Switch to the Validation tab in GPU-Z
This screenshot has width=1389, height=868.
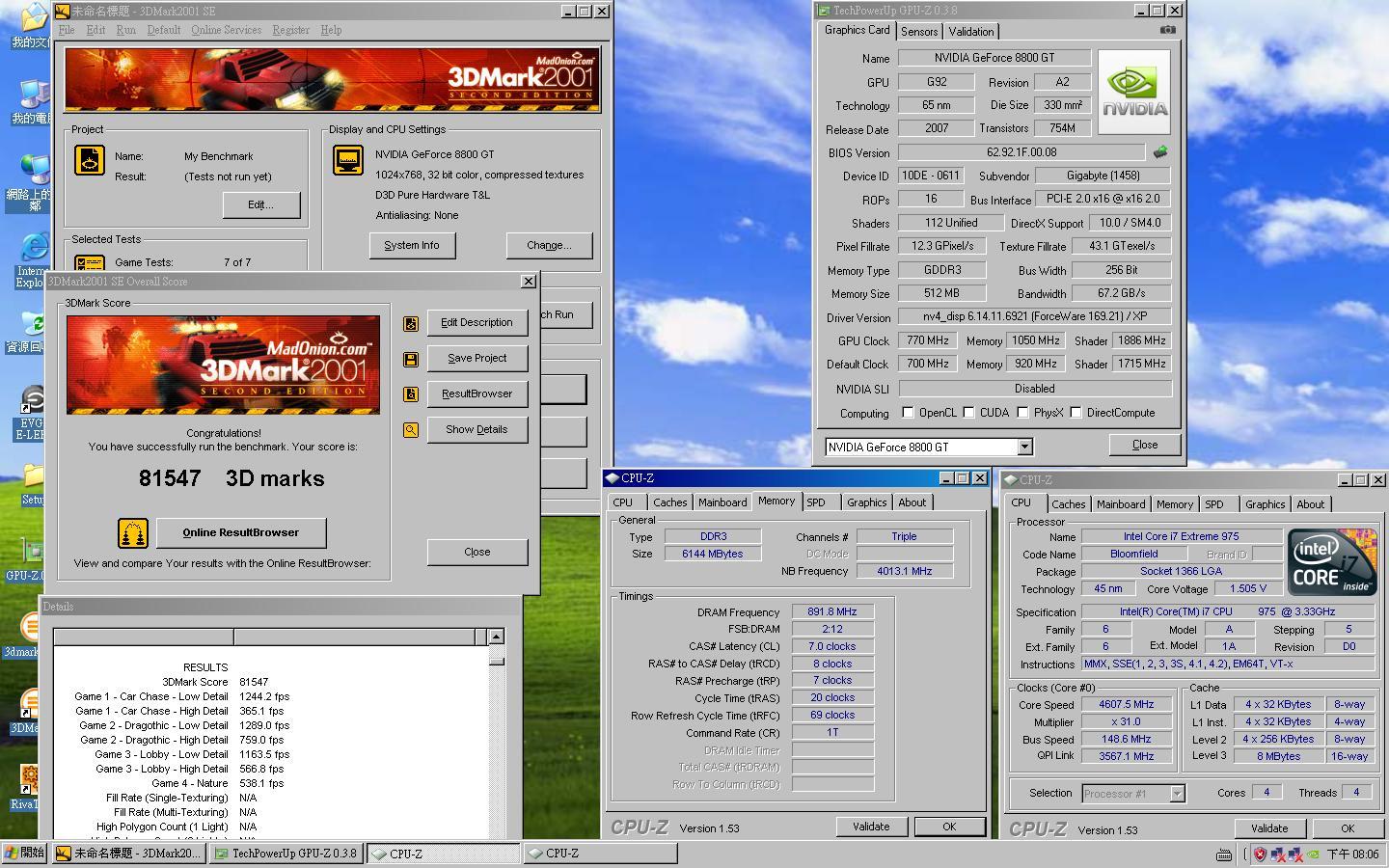click(970, 32)
